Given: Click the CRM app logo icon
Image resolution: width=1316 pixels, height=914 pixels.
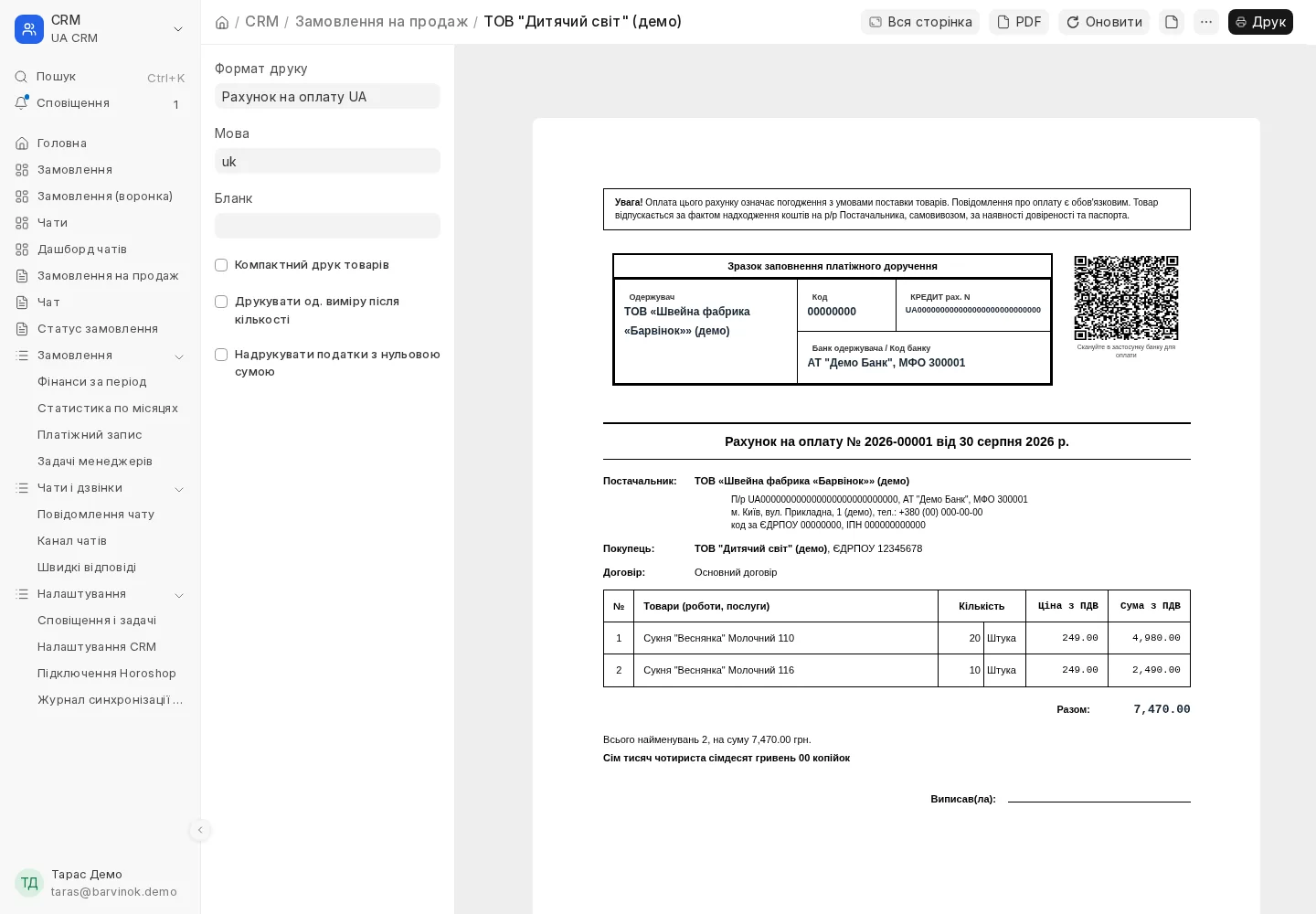Looking at the screenshot, I should click(x=29, y=29).
